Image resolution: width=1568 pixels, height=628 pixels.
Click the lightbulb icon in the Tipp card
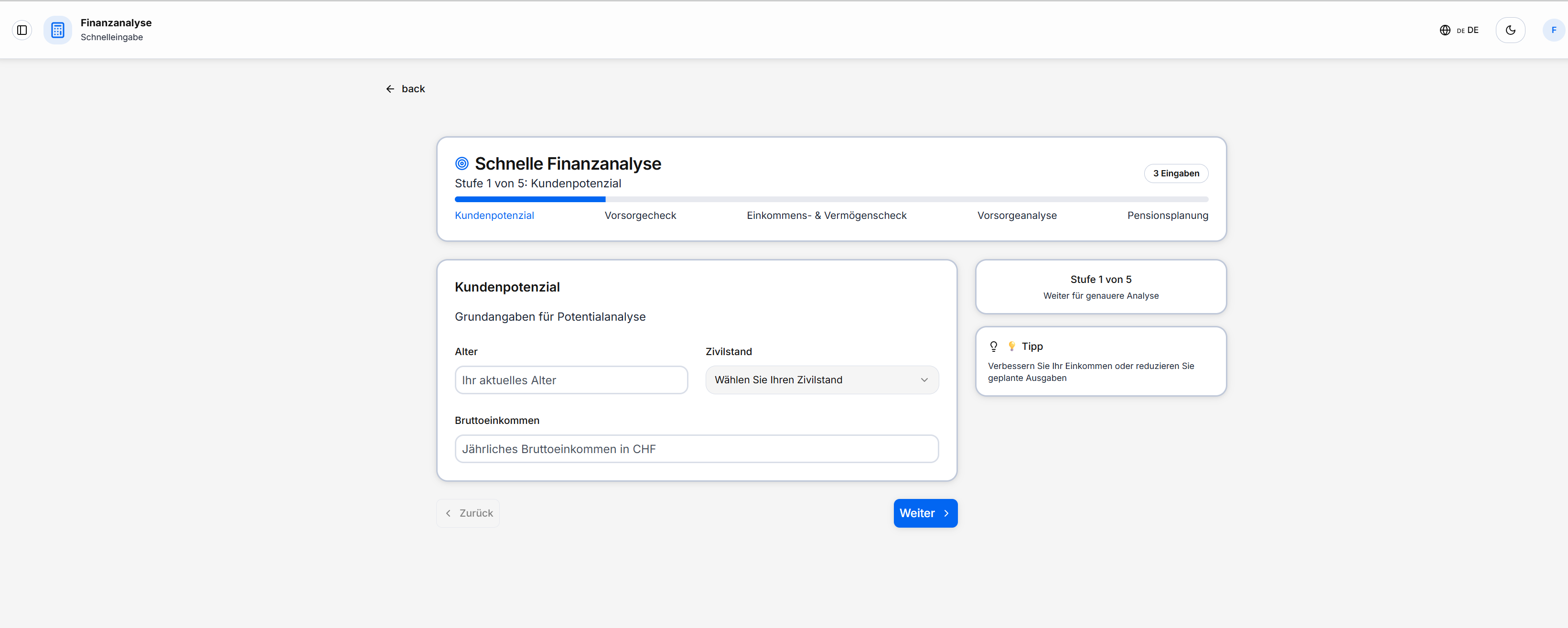(x=994, y=346)
